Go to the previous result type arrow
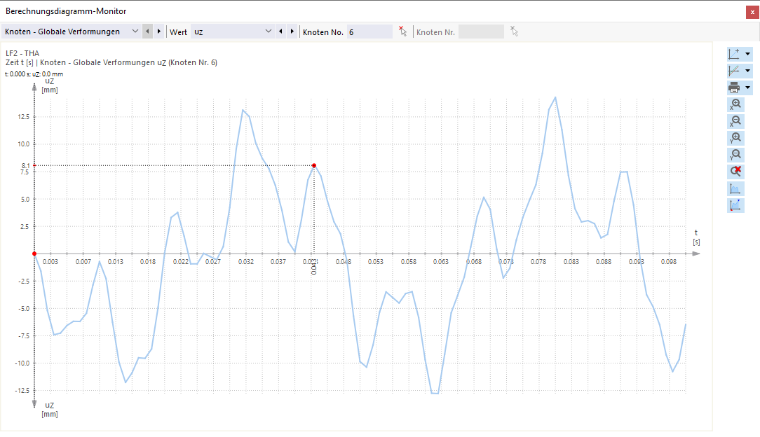Image resolution: width=760 pixels, height=437 pixels. (147, 31)
